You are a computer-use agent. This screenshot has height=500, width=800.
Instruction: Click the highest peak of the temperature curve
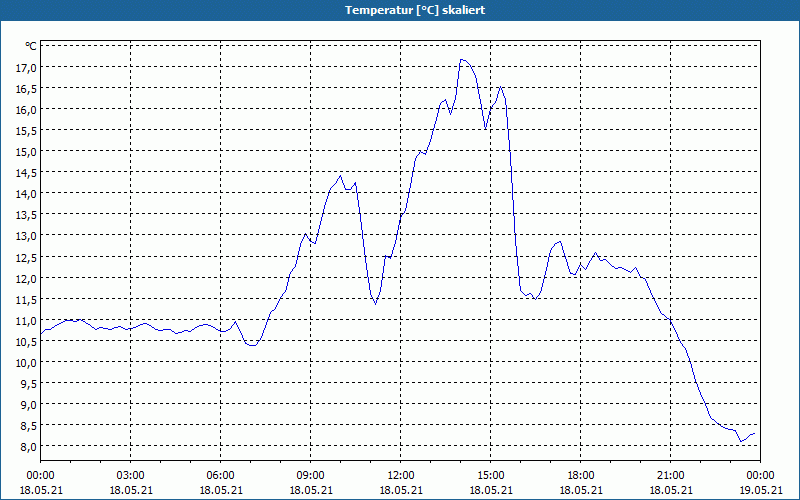tap(461, 59)
